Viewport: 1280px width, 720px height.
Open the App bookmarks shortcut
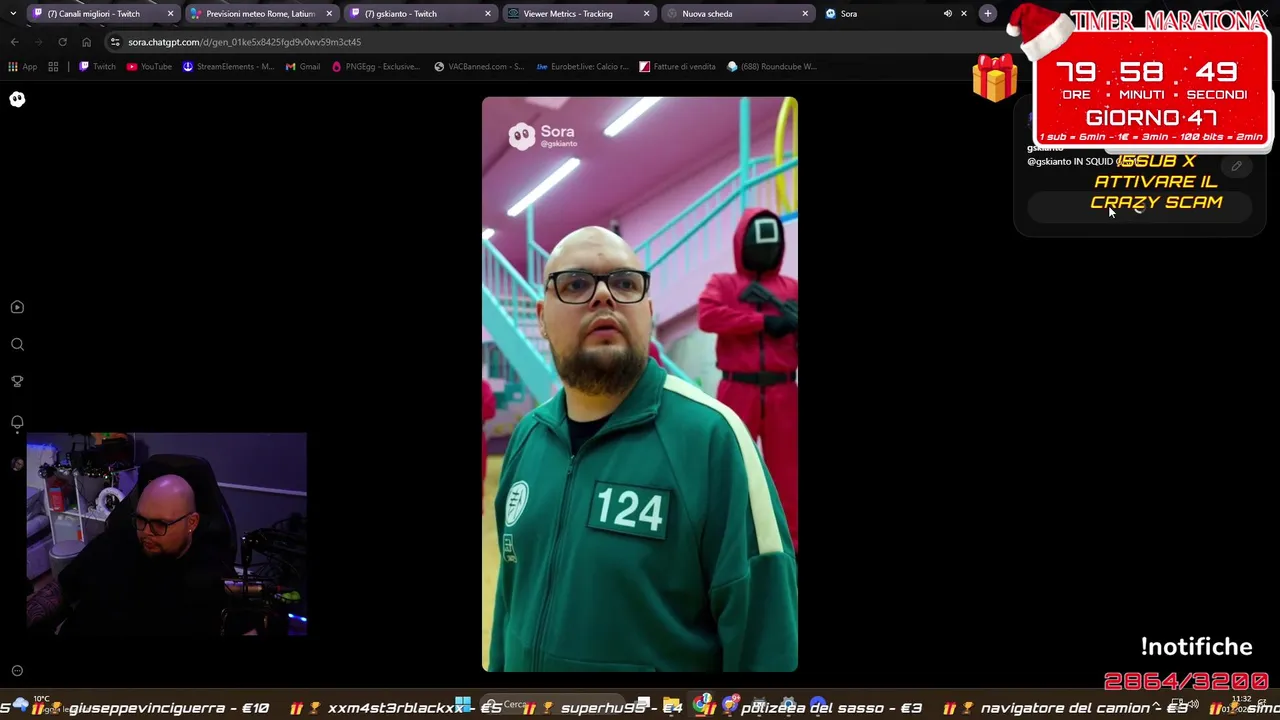(22, 67)
